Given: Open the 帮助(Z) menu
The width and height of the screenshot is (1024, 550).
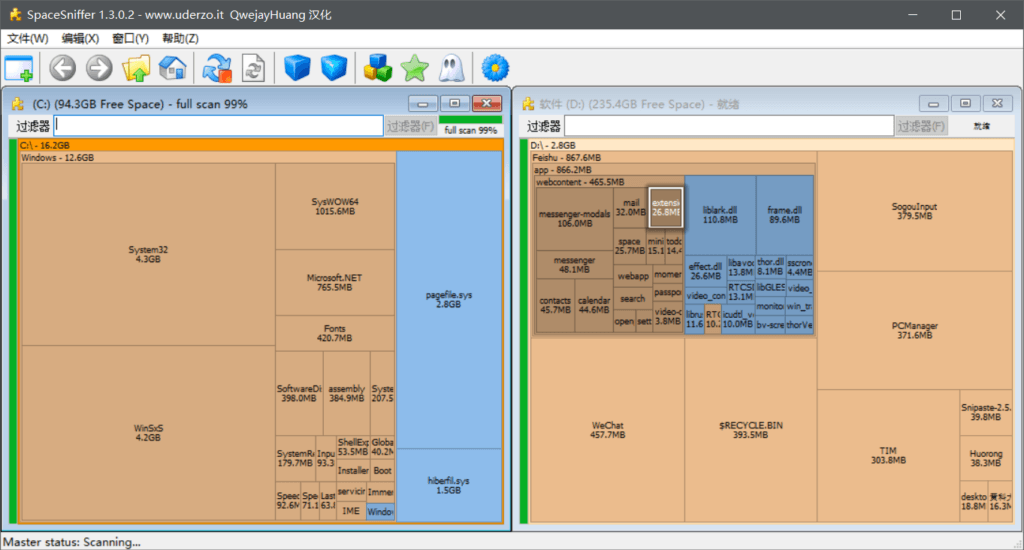Looking at the screenshot, I should (x=180, y=39).
